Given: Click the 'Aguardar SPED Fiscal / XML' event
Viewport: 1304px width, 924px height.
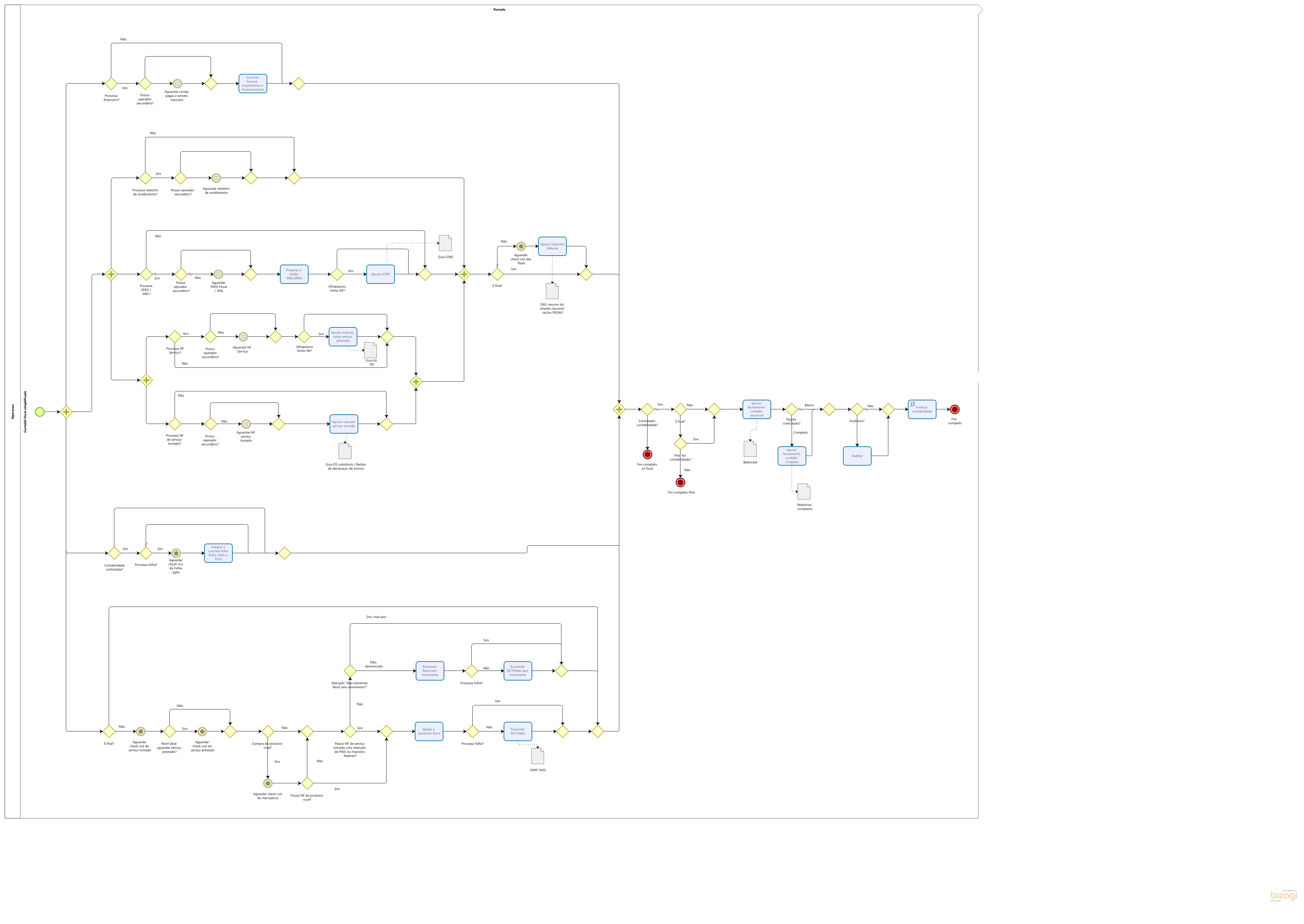Looking at the screenshot, I should (218, 274).
